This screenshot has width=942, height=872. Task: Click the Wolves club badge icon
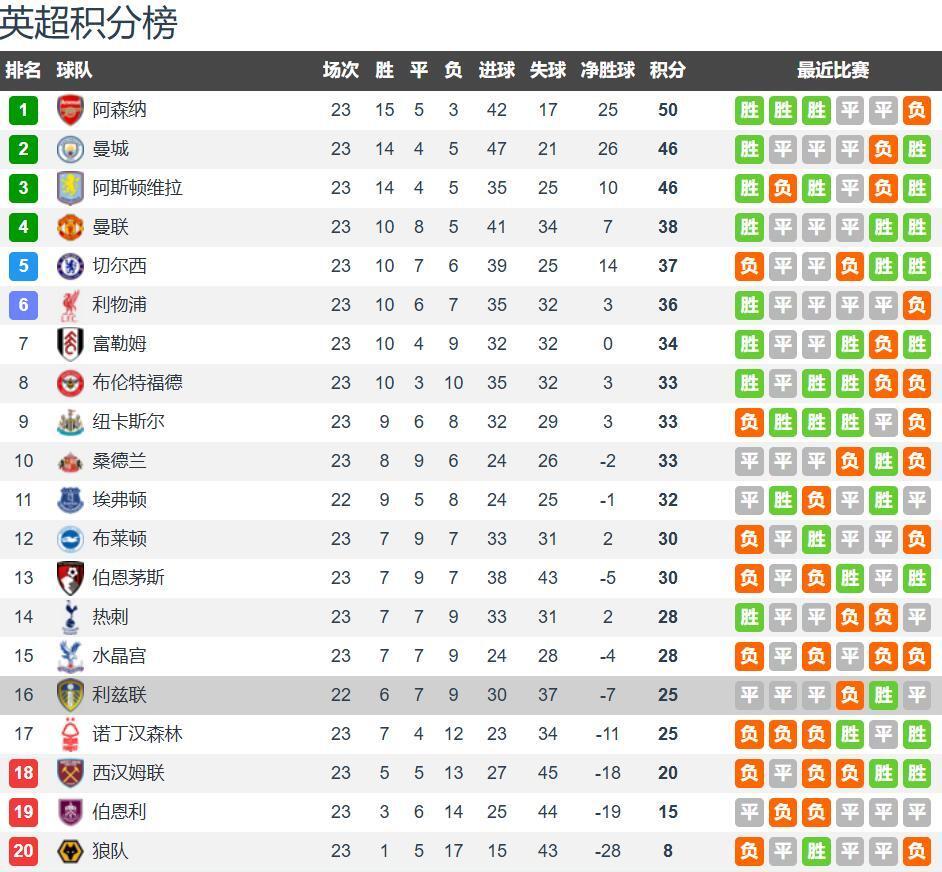(70, 851)
